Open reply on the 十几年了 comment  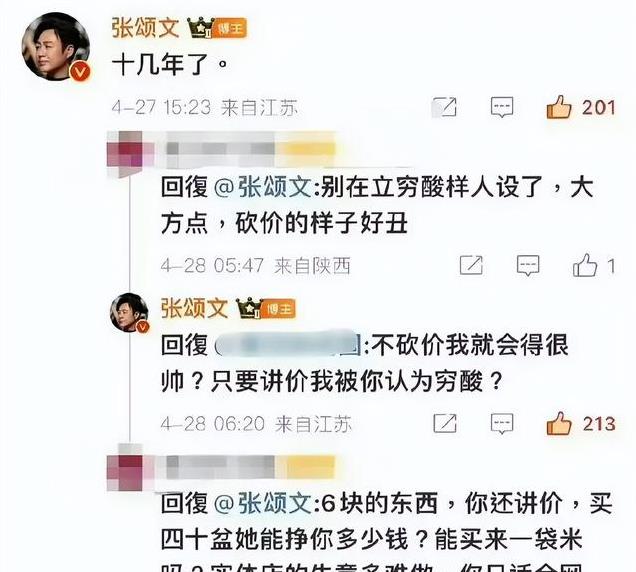(502, 108)
